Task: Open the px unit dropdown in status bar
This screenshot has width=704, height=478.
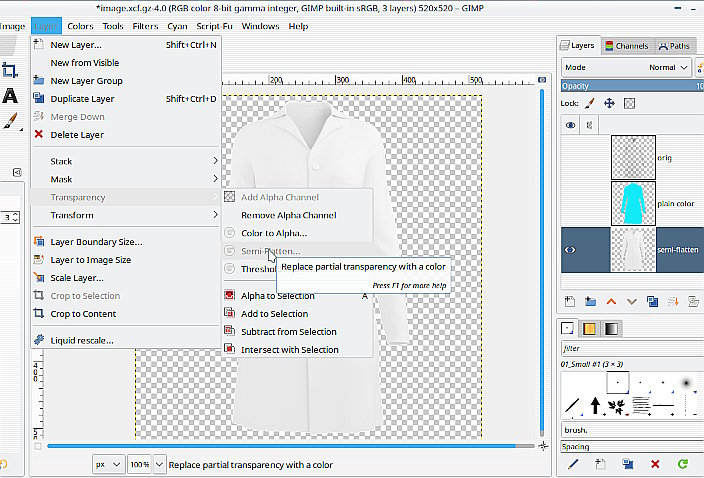Action: (x=108, y=465)
